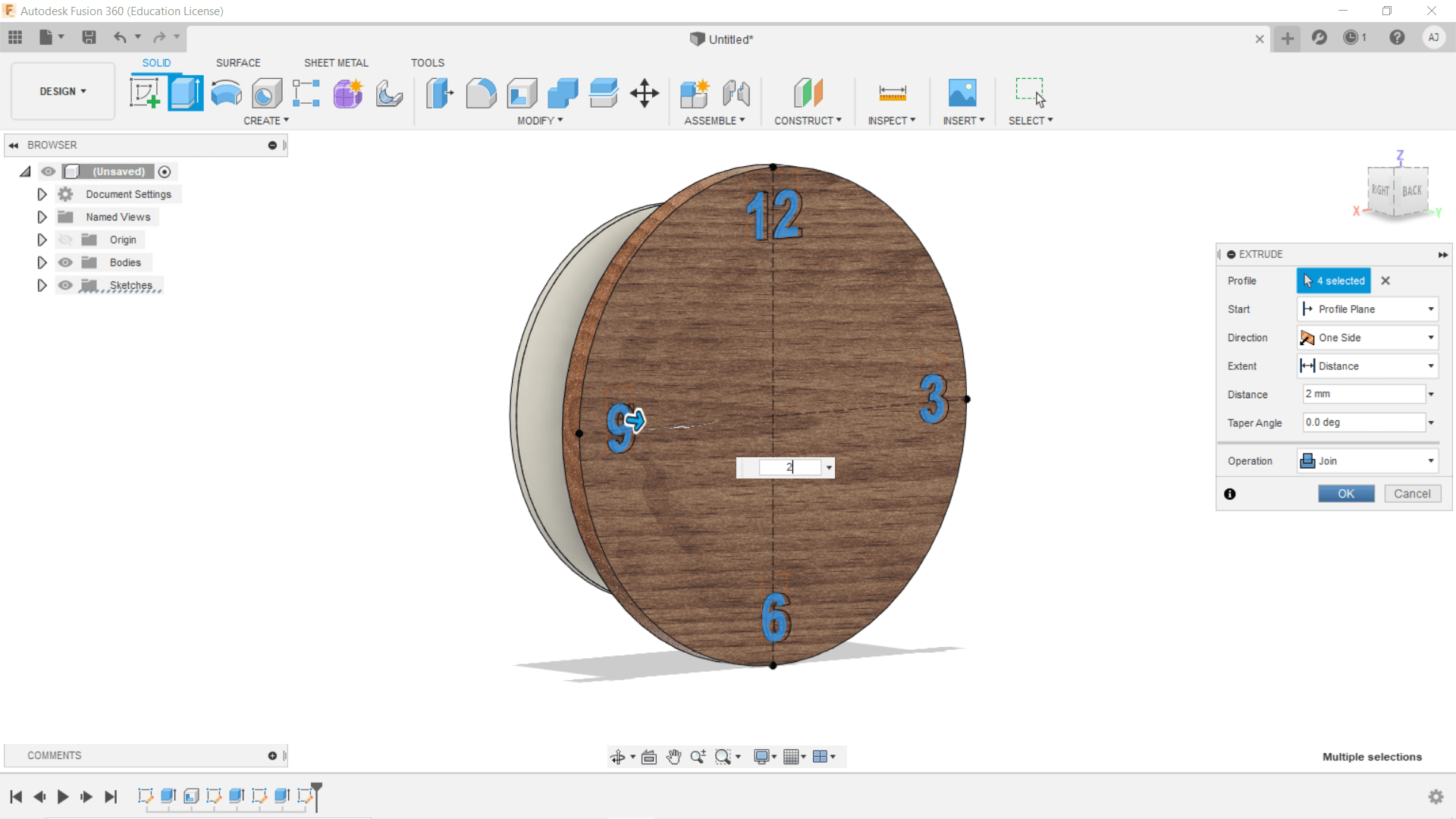Confirm extrude with OK button
This screenshot has width=1456, height=819.
[1345, 494]
